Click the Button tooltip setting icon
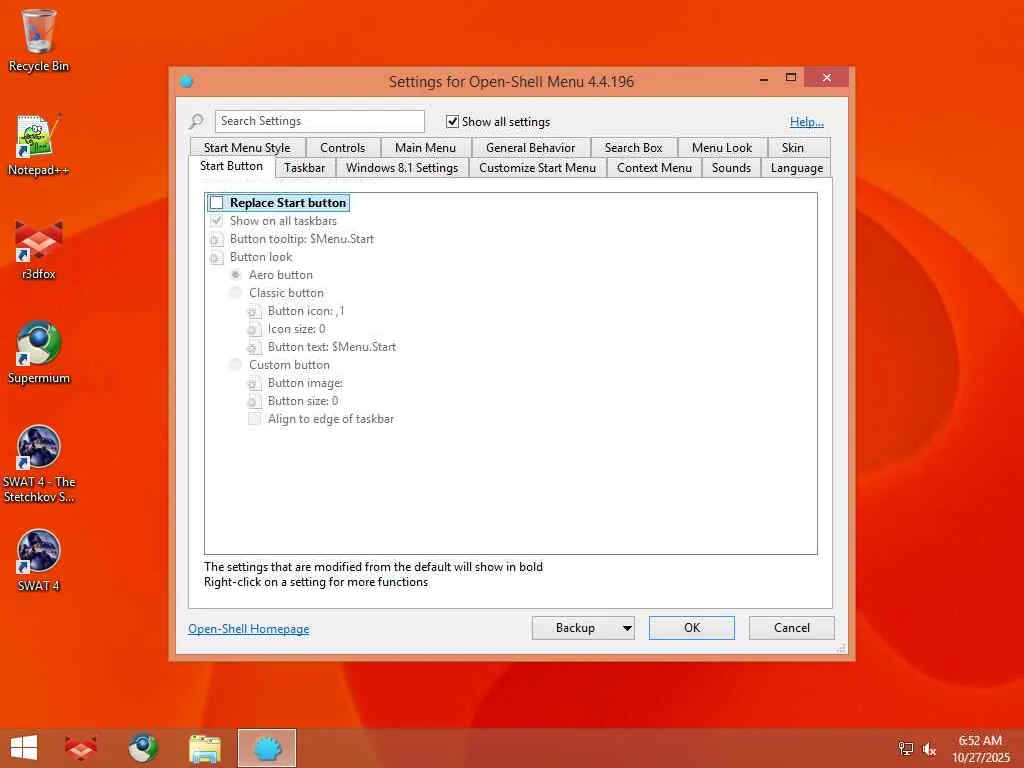1024x768 pixels. click(216, 239)
